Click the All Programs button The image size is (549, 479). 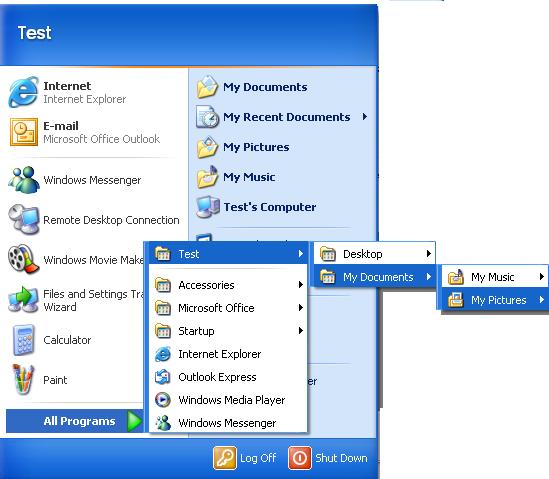click(x=75, y=421)
